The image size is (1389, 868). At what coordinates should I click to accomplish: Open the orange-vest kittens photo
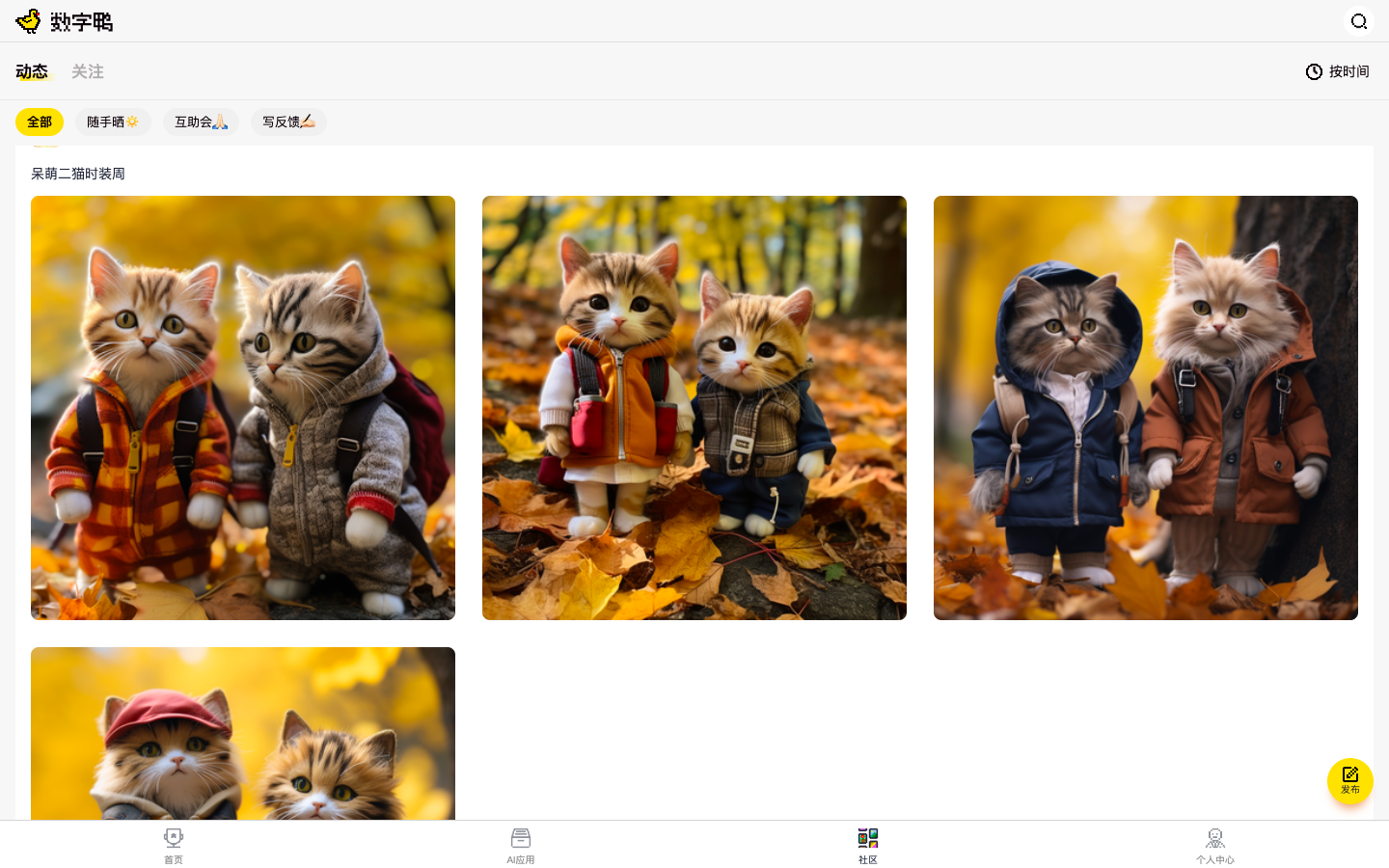[x=694, y=408]
